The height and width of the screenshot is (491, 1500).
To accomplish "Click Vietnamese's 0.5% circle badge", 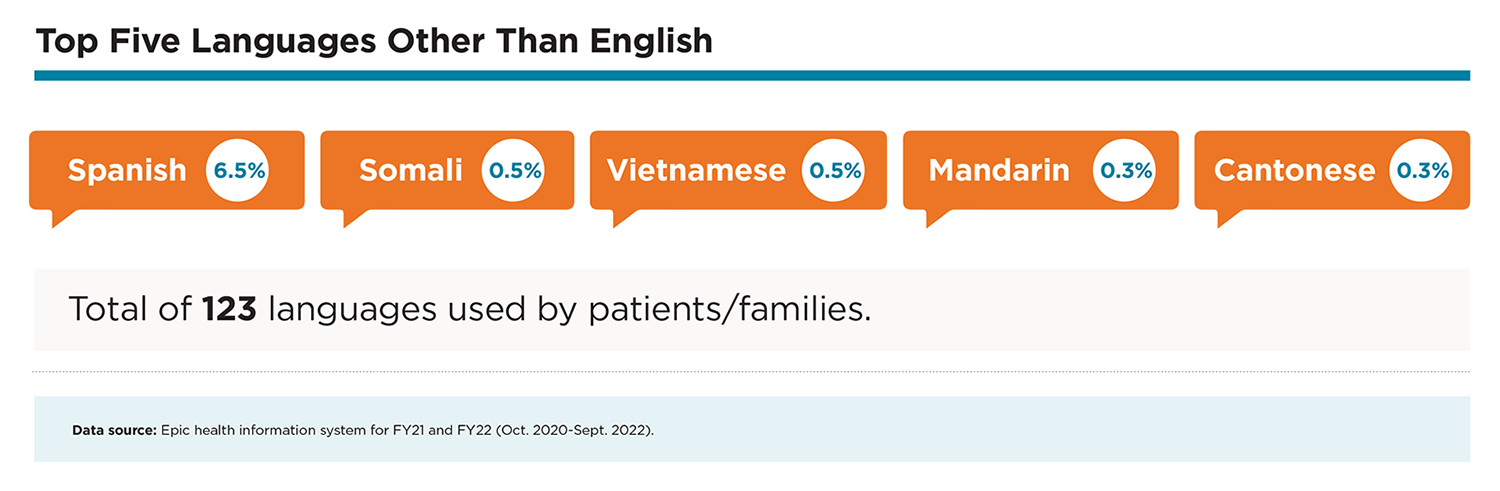I will (x=835, y=170).
